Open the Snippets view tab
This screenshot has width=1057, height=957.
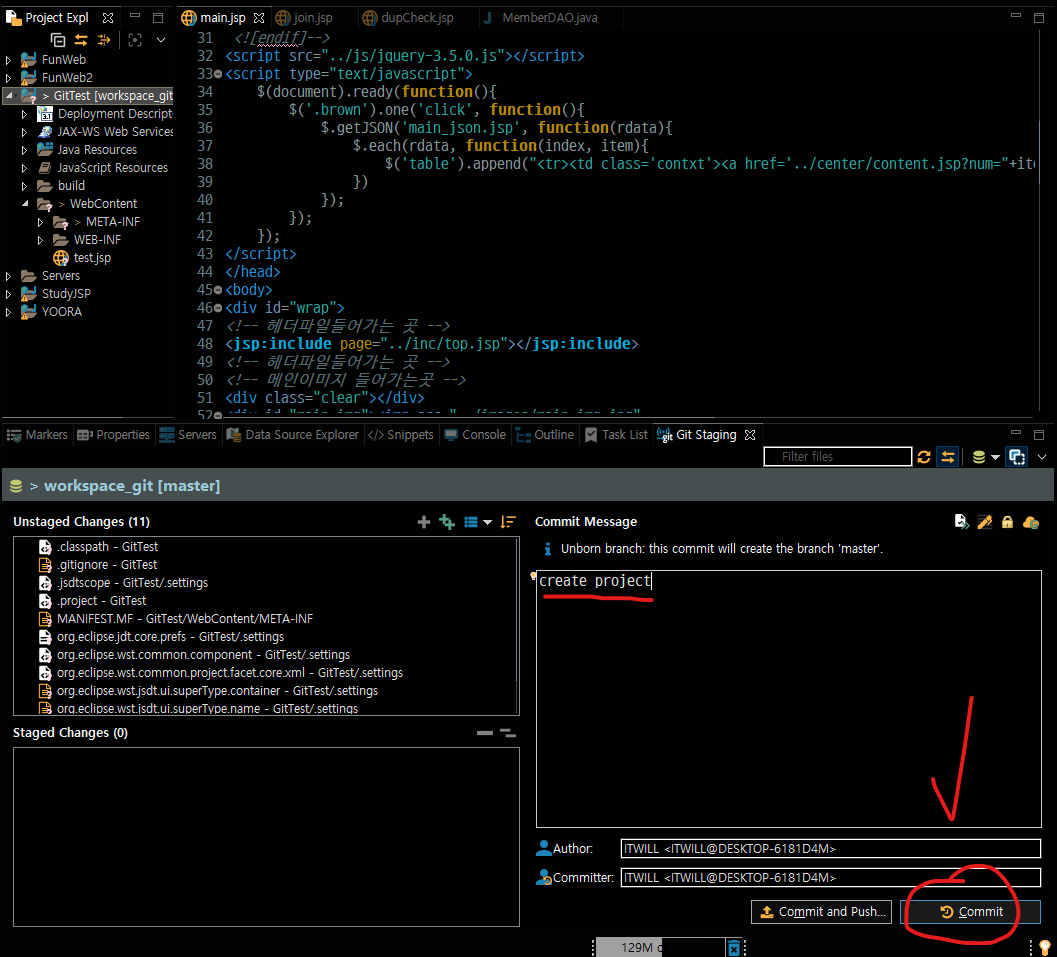pos(400,435)
